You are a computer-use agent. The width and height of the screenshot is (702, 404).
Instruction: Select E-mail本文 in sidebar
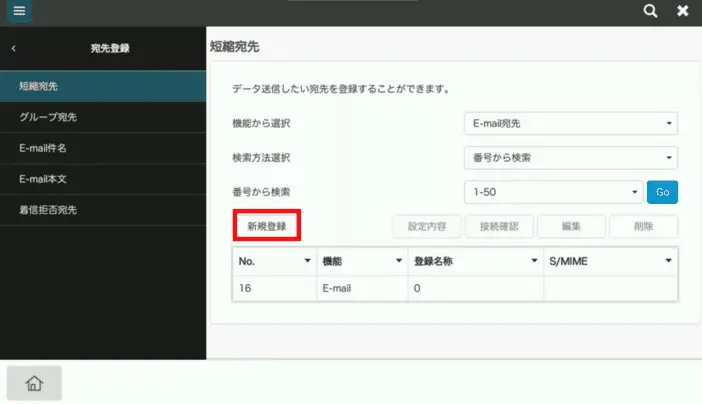[x=103, y=179]
